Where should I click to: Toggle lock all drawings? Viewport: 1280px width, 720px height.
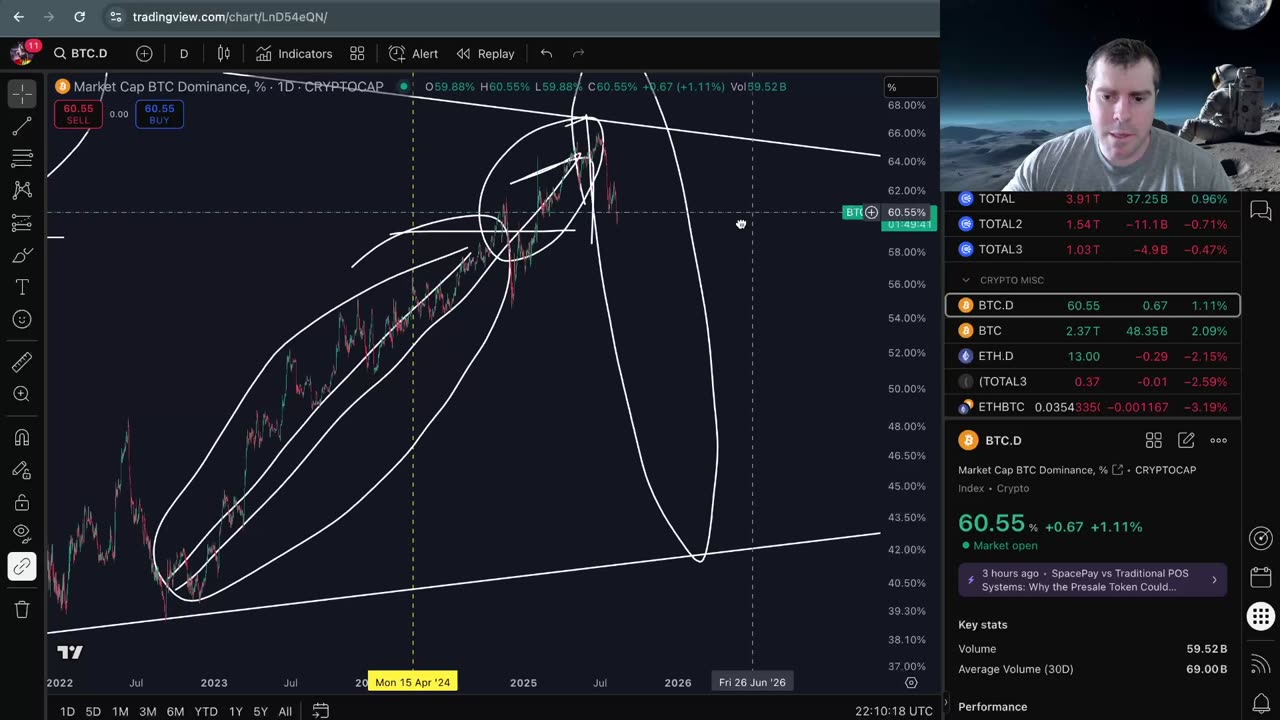click(22, 502)
